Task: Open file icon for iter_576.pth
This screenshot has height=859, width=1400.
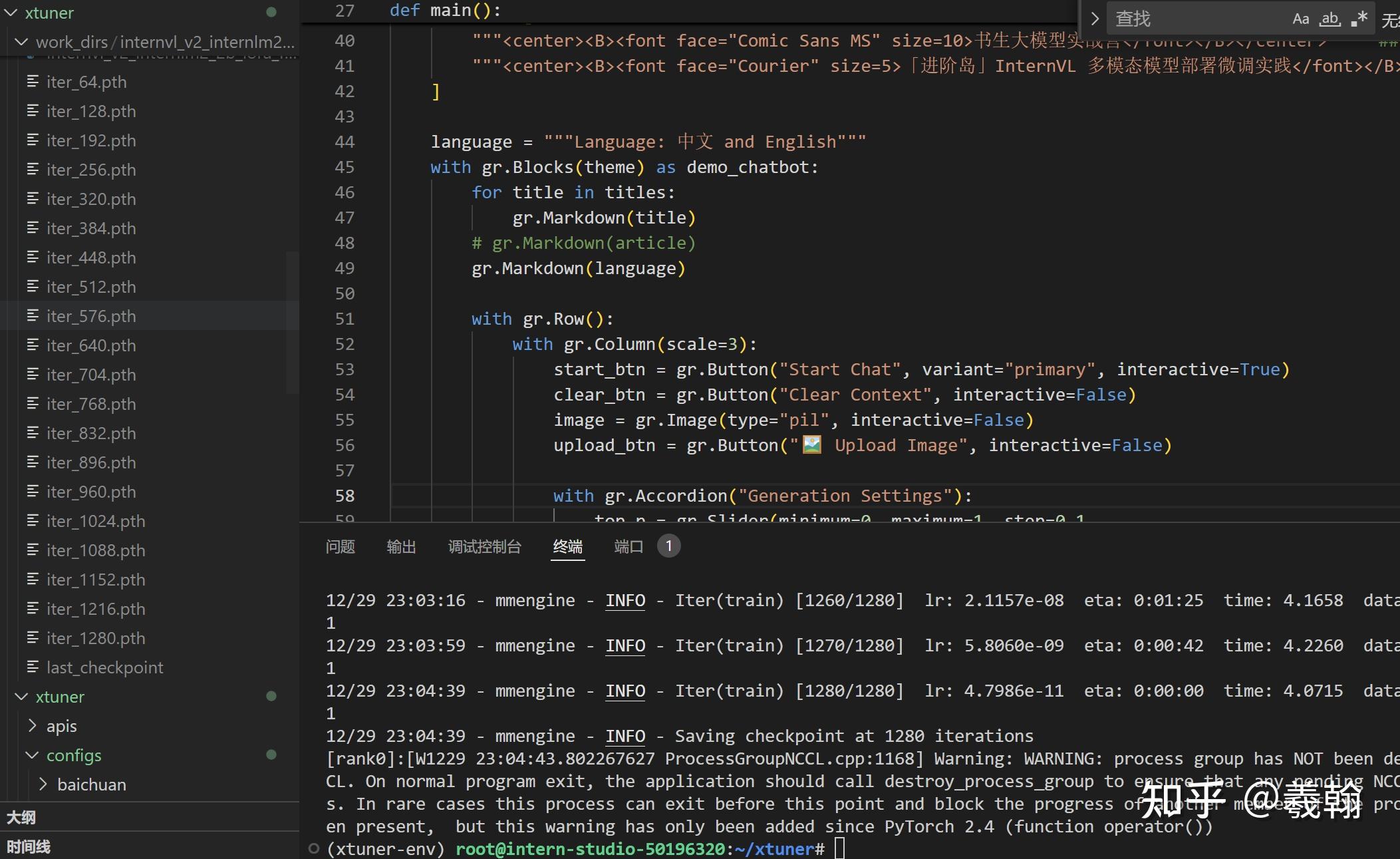Action: pyautogui.click(x=33, y=316)
